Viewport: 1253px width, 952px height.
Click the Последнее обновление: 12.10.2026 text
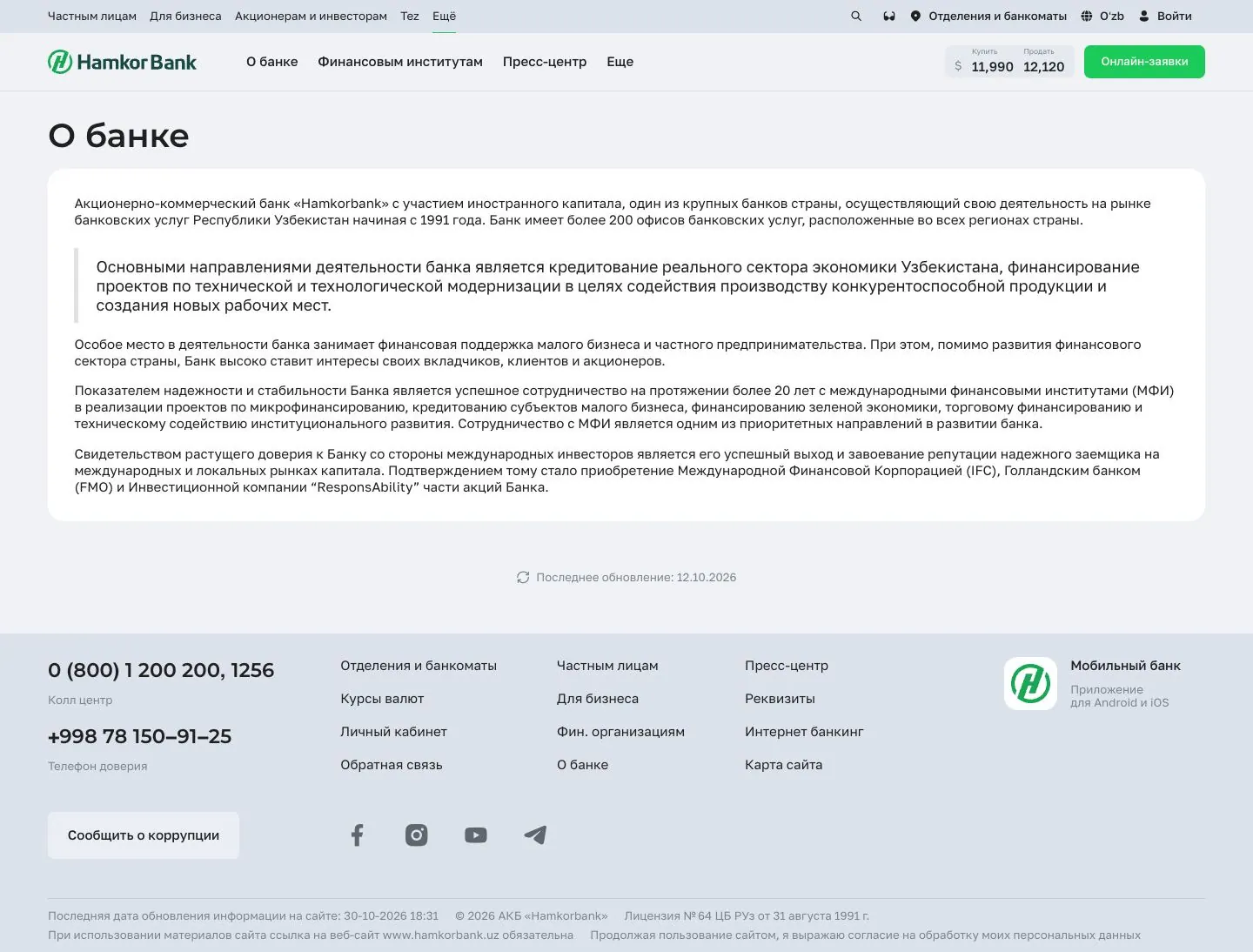(x=636, y=577)
